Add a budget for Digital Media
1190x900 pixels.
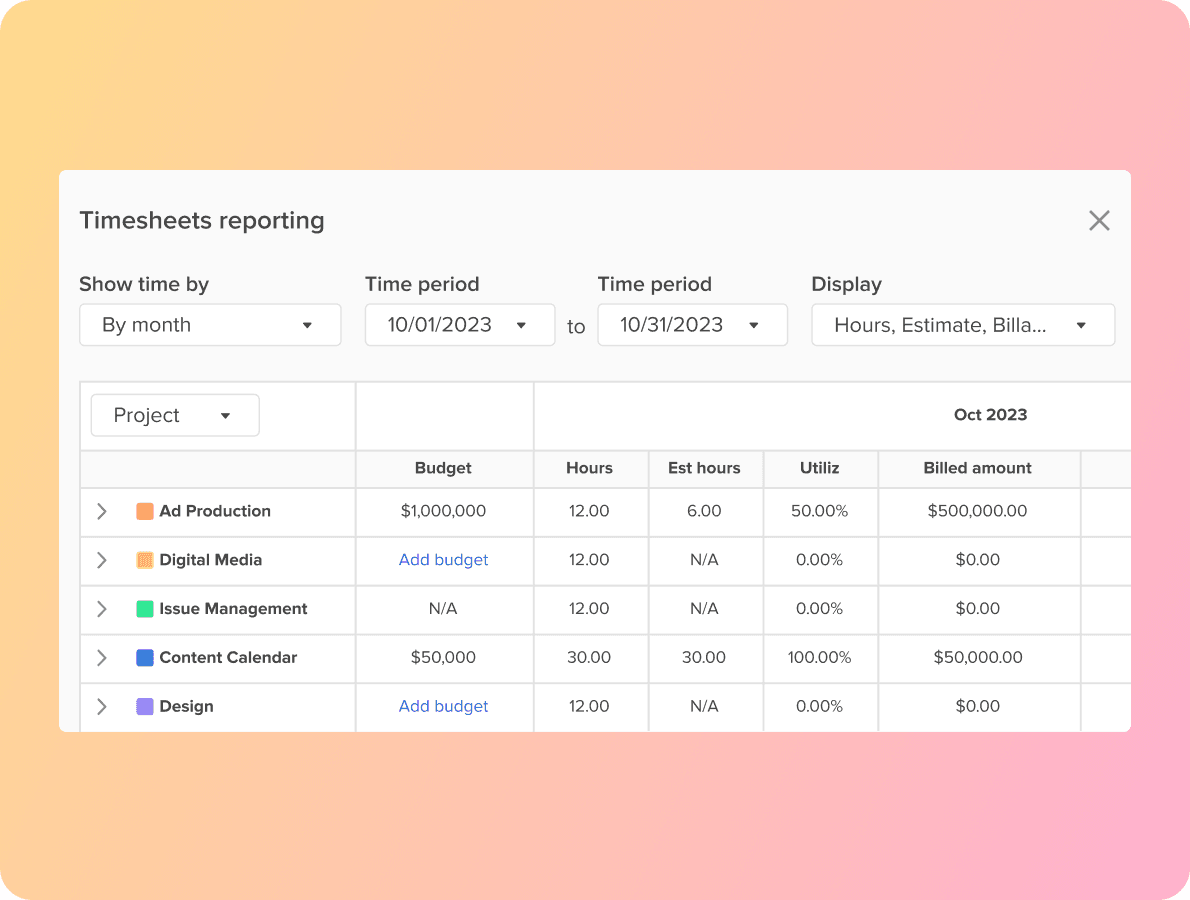[443, 560]
